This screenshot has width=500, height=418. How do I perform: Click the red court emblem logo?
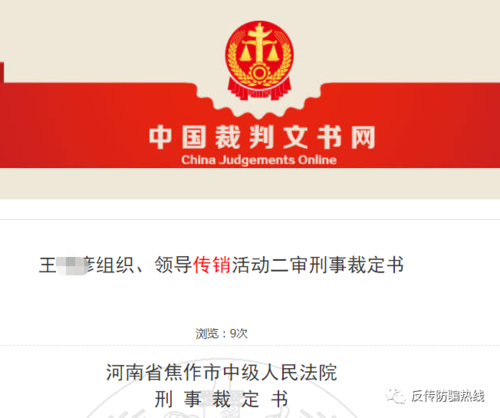pyautogui.click(x=259, y=61)
